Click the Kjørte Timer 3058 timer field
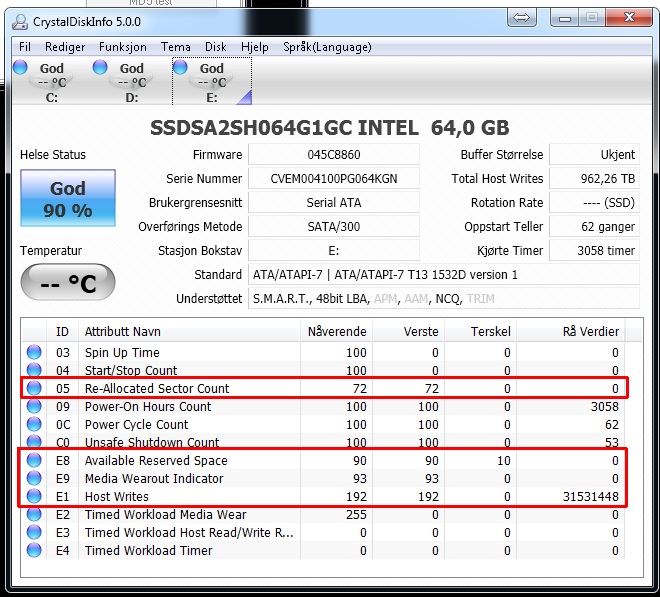This screenshot has height=597, width=660. (594, 251)
